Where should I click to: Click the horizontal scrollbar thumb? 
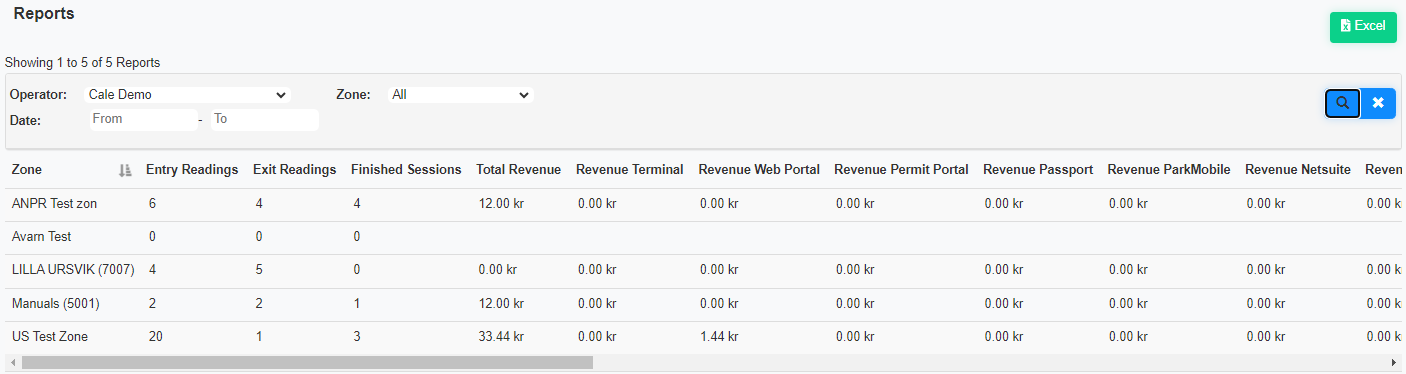coord(307,362)
